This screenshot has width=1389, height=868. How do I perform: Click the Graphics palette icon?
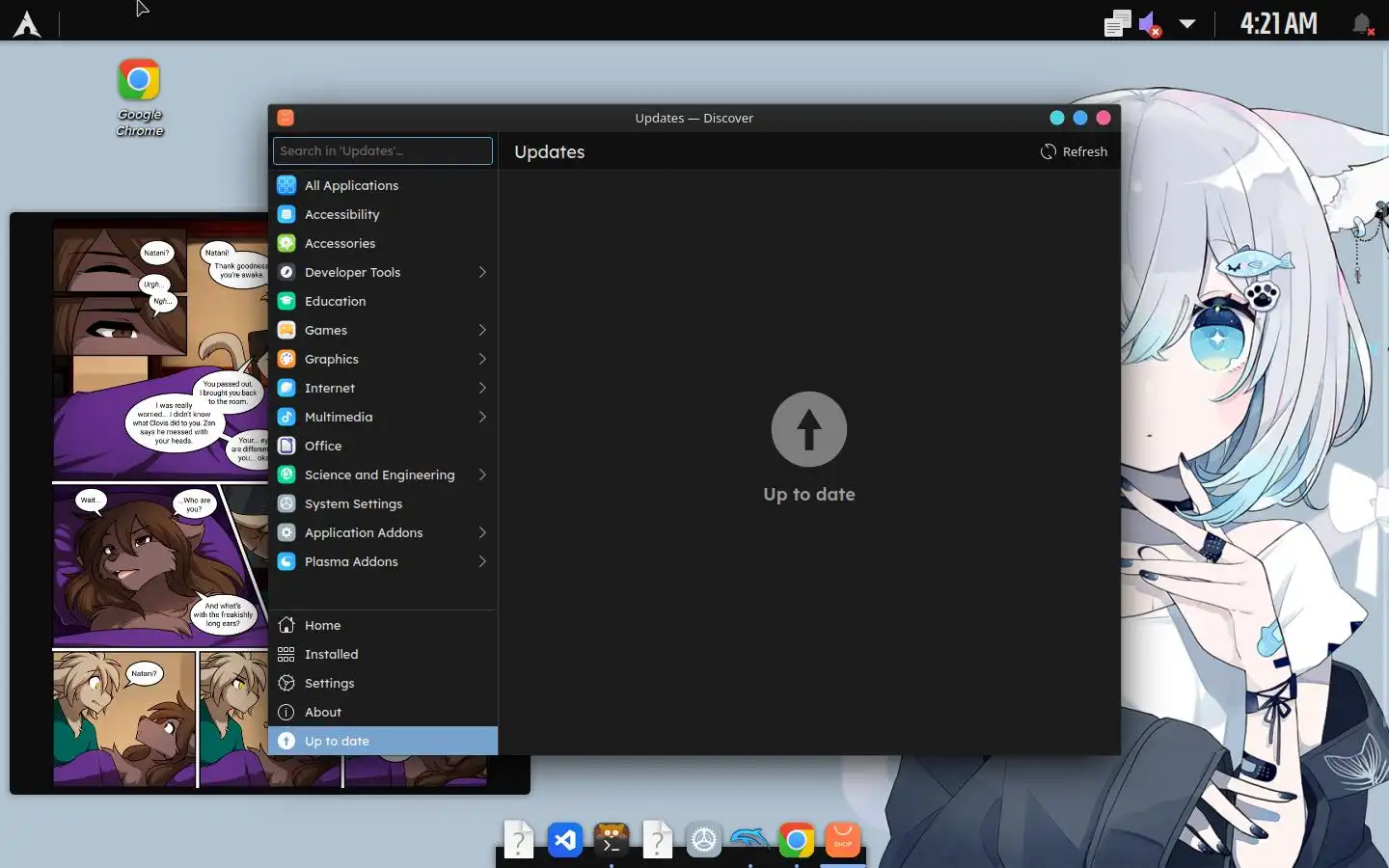[286, 359]
